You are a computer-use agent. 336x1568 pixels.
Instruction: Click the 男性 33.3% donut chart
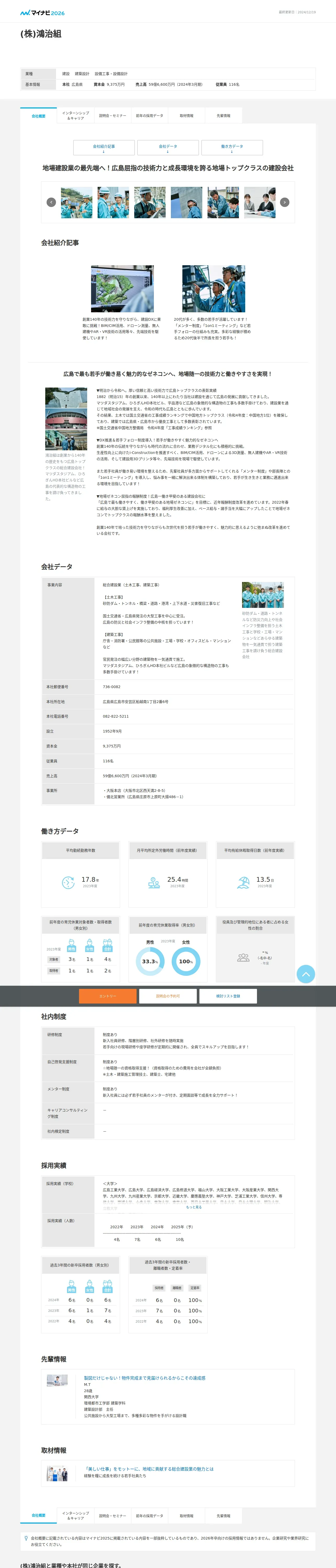pyautogui.click(x=150, y=961)
